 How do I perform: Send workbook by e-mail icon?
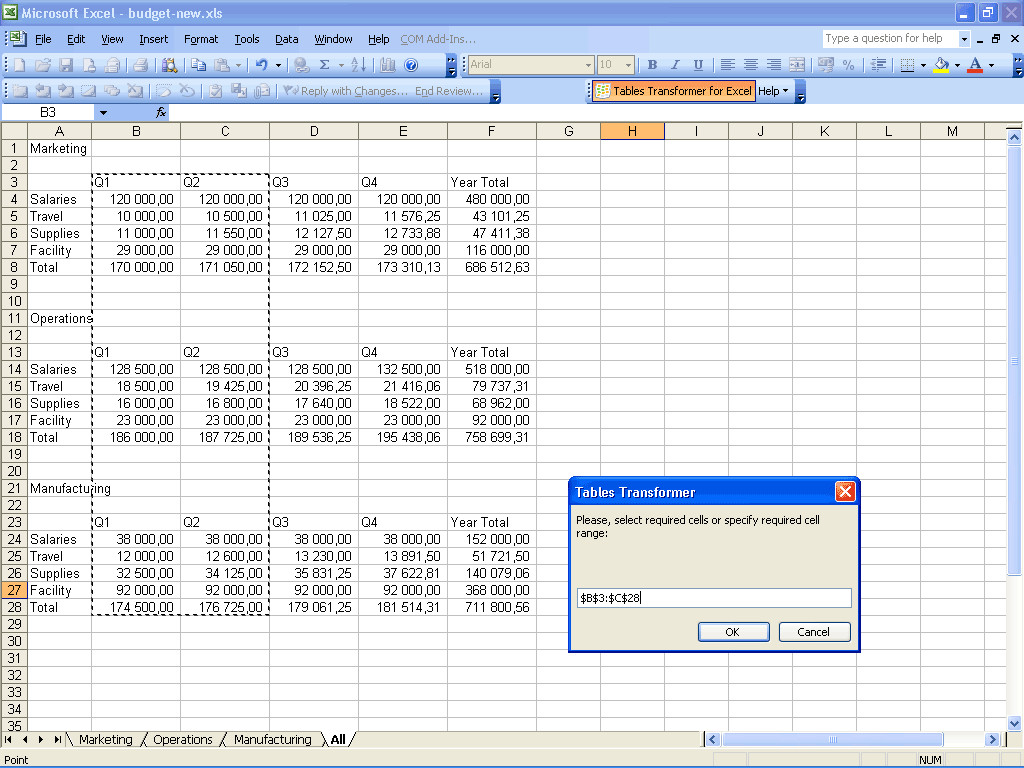point(112,65)
